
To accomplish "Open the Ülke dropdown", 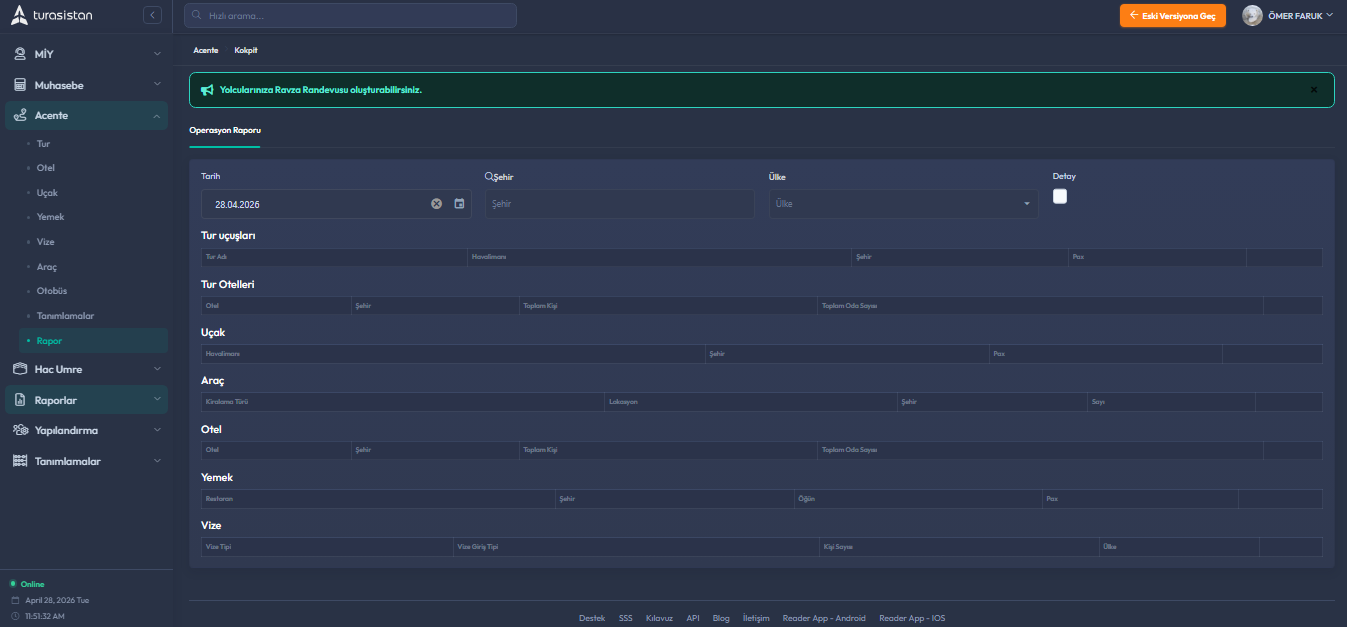I will [902, 204].
